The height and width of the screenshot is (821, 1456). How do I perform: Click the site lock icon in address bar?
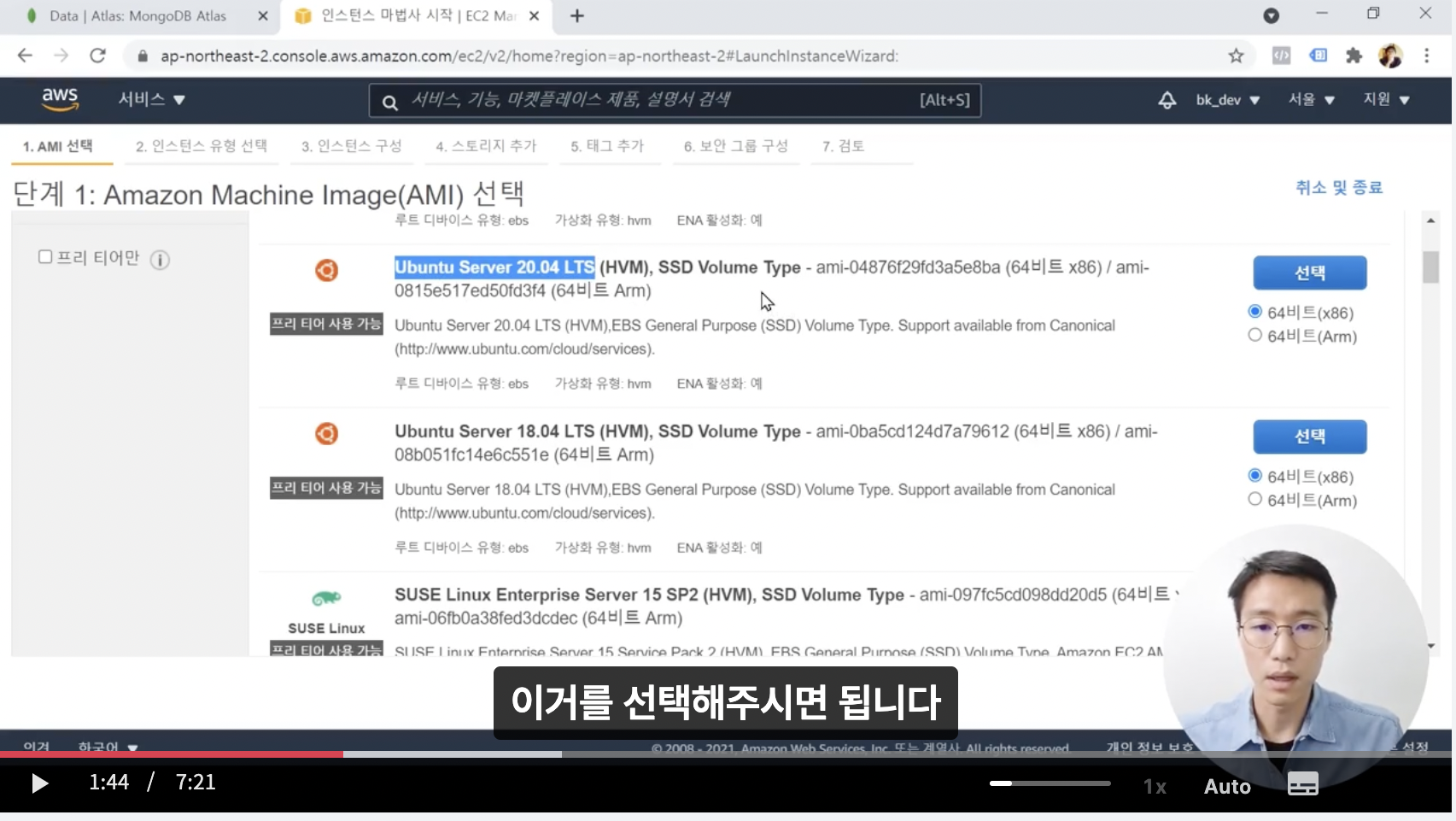[x=143, y=56]
